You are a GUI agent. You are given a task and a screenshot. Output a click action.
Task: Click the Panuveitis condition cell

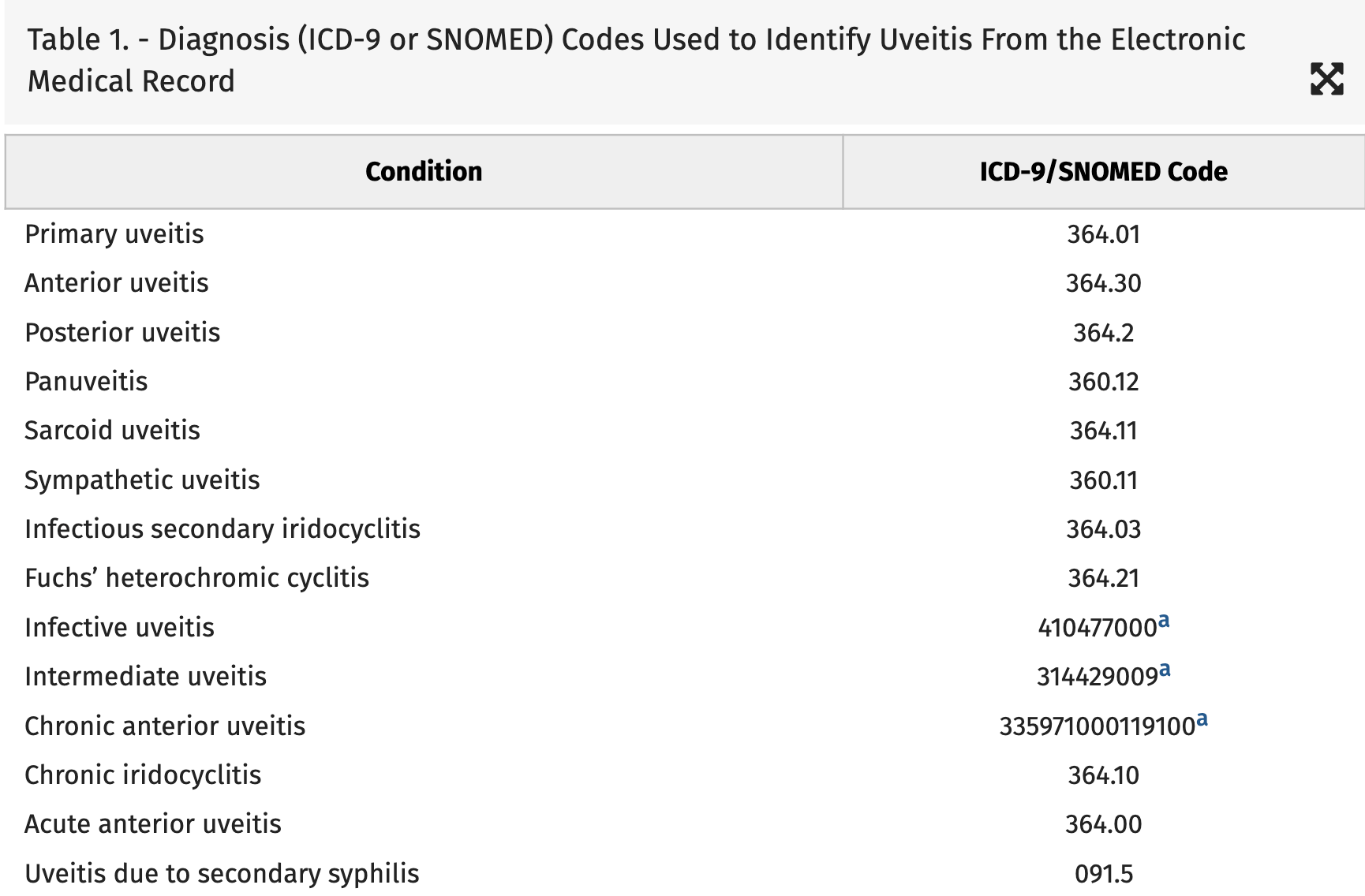pyautogui.click(x=86, y=382)
